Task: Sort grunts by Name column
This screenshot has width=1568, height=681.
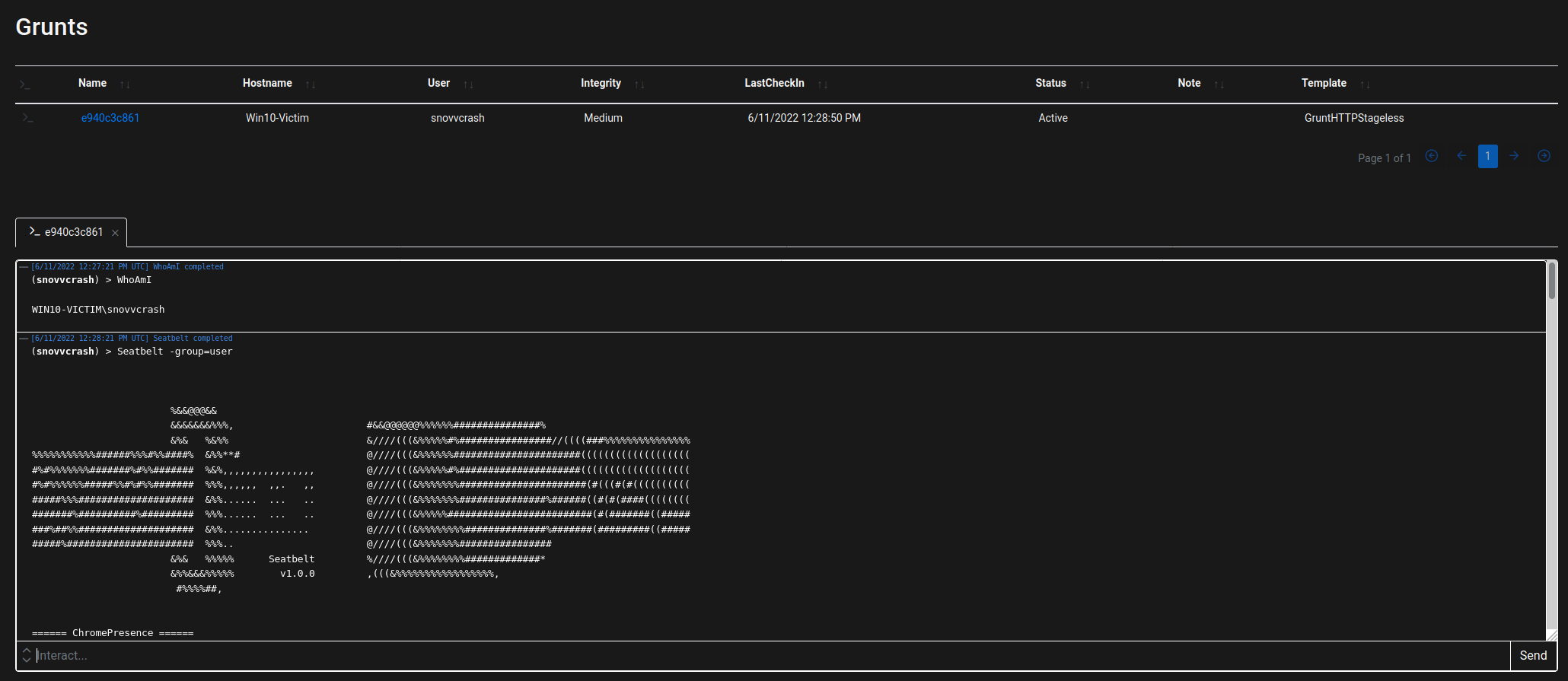Action: click(125, 84)
